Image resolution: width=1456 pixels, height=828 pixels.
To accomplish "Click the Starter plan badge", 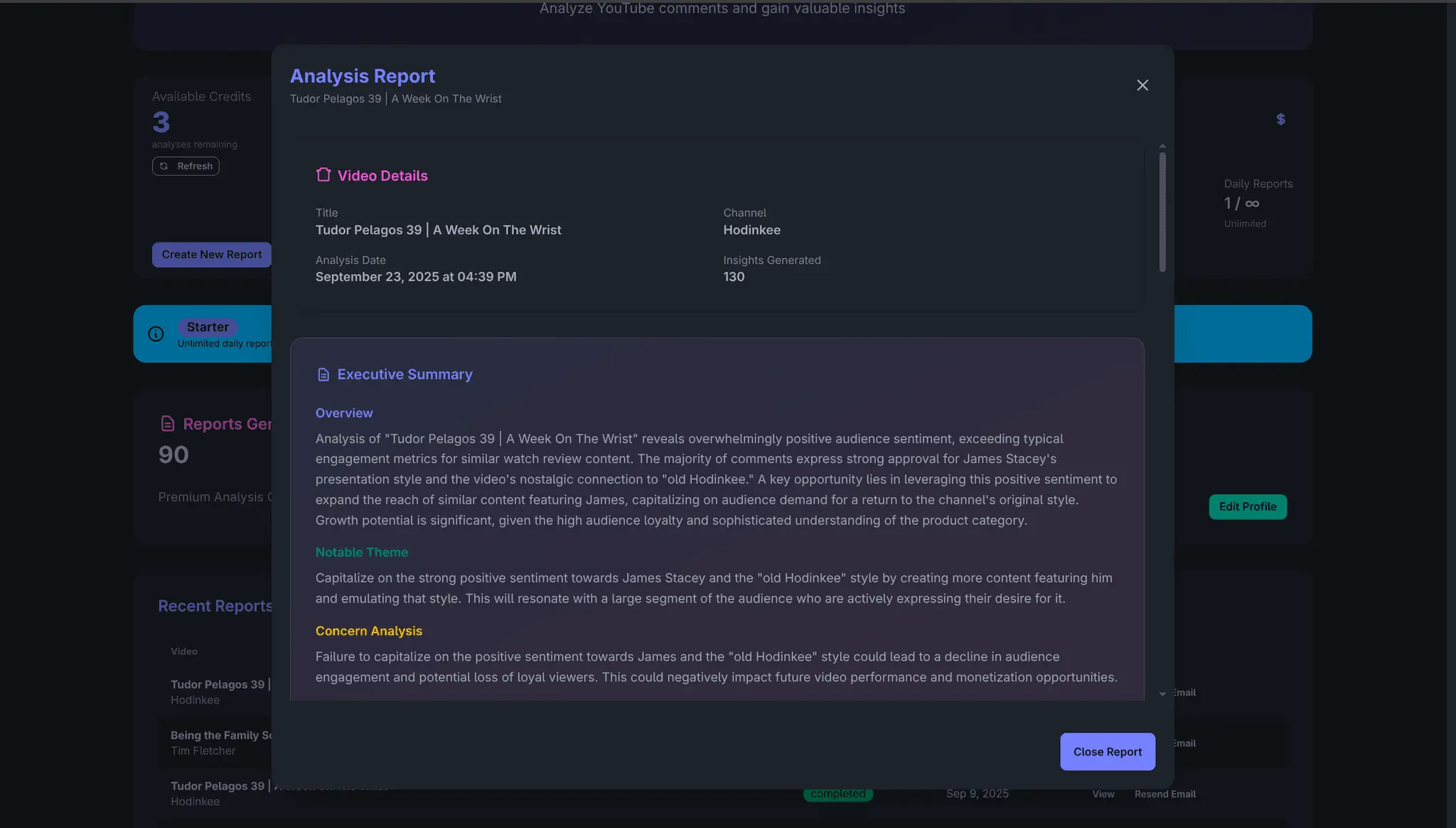I will tap(208, 327).
